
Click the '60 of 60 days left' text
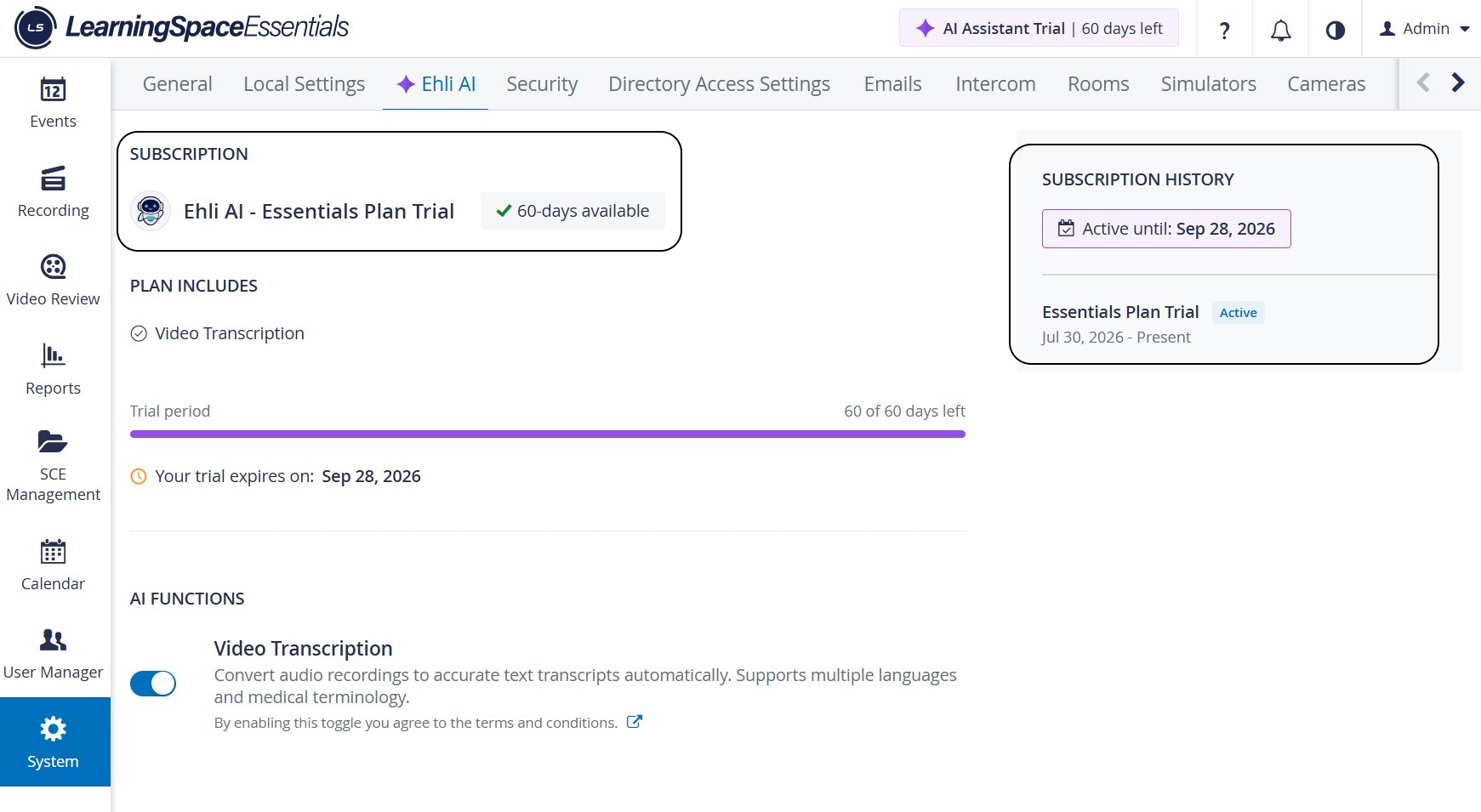pyautogui.click(x=904, y=412)
